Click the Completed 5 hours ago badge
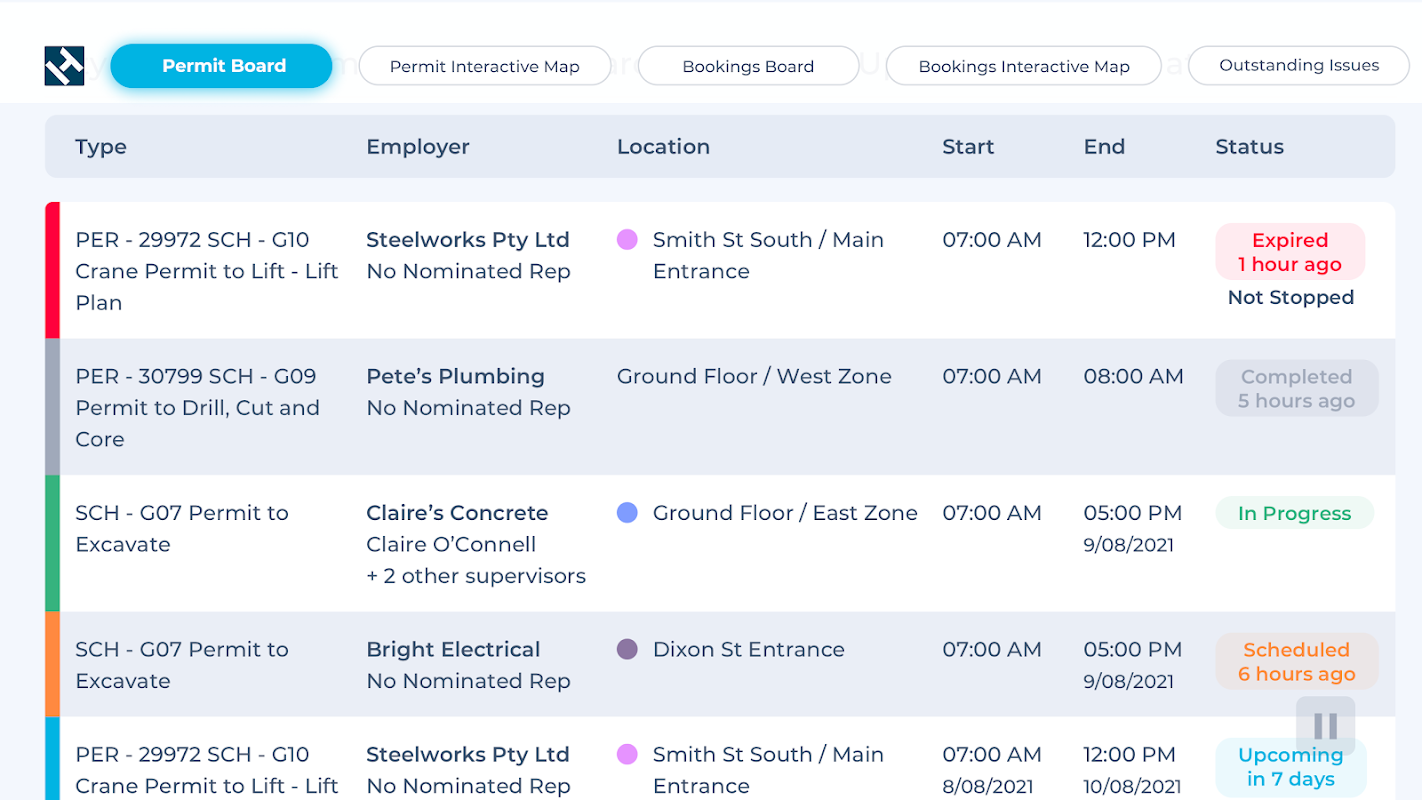The width and height of the screenshot is (1422, 800). (x=1296, y=389)
